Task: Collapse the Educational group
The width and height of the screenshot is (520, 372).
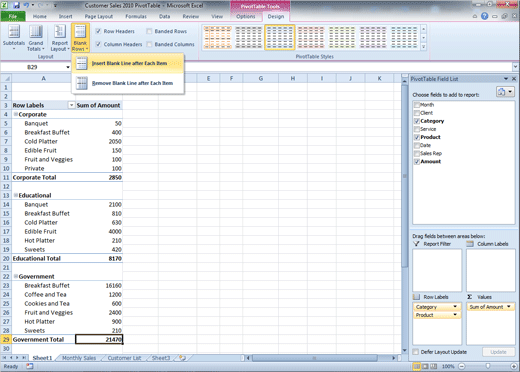Action: pyautogui.click(x=15, y=195)
